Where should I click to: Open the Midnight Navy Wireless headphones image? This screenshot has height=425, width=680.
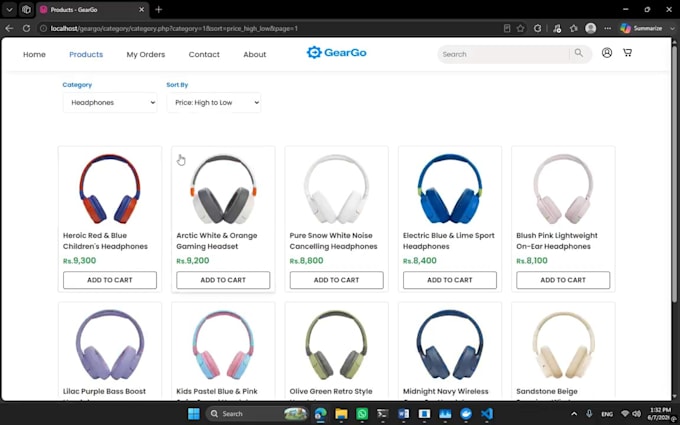[x=450, y=345]
